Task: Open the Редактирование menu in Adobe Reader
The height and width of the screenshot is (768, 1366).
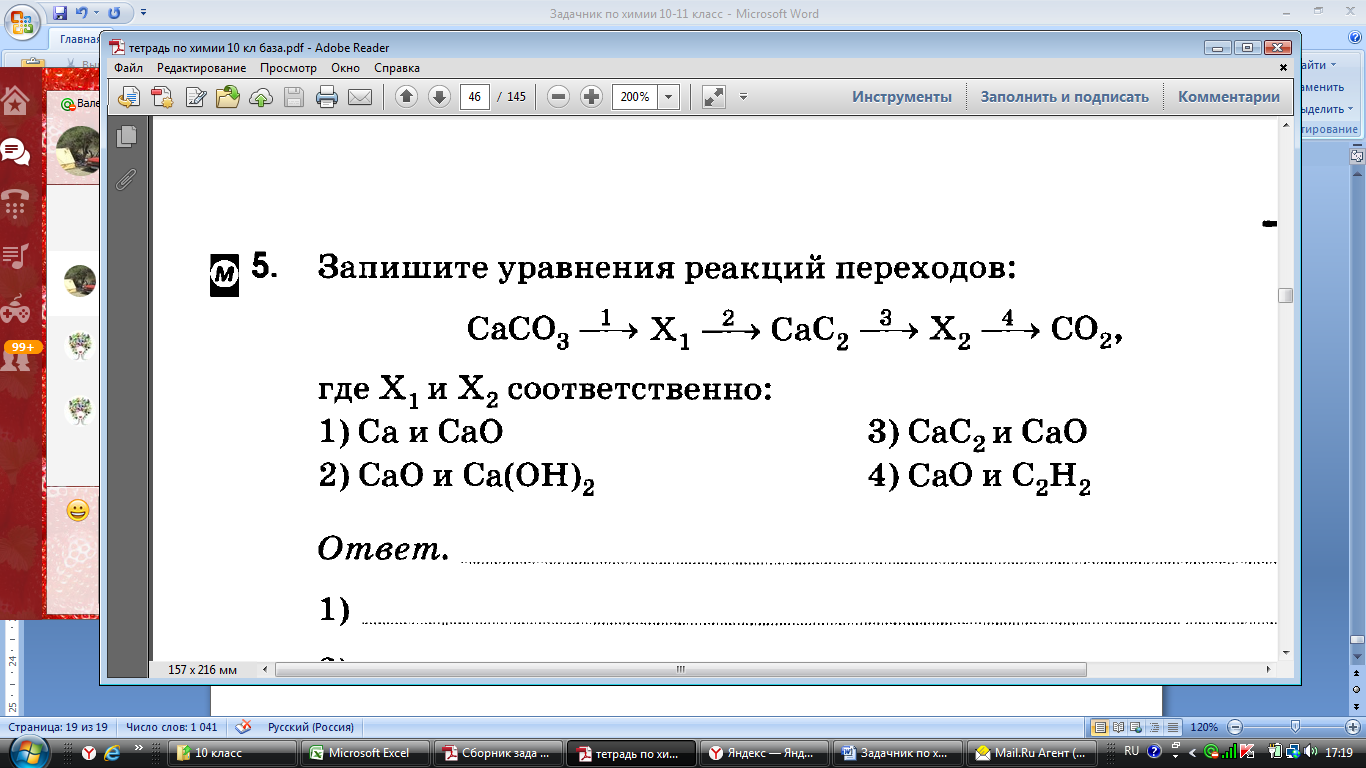Action: pos(201,68)
